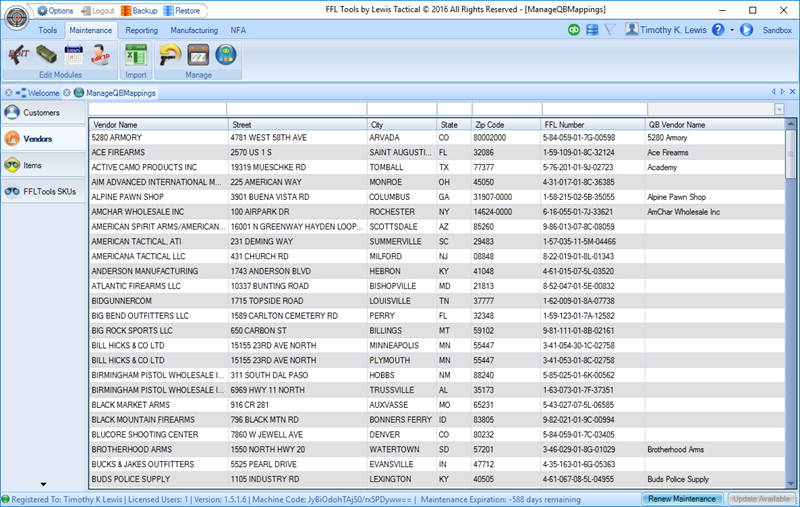This screenshot has height=507, width=800.
Task: Click the Renew Maintenance button
Action: pos(682,499)
